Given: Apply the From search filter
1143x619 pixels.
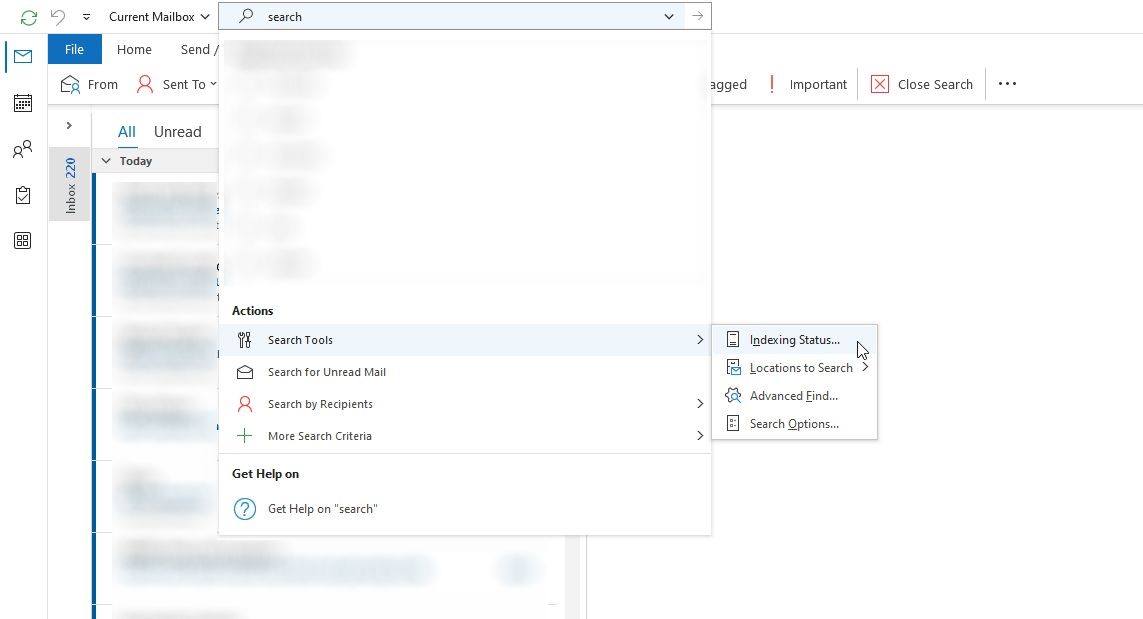Looking at the screenshot, I should (x=88, y=84).
